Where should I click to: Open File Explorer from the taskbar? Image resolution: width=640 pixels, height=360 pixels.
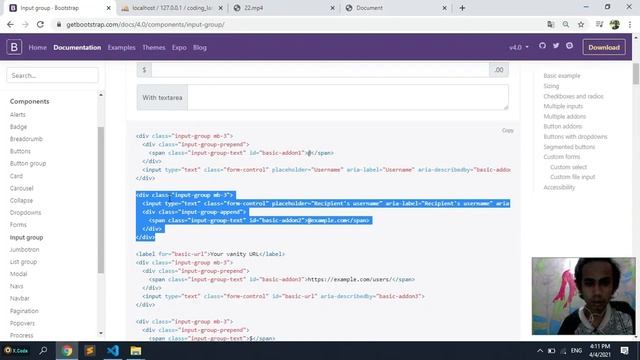point(136,351)
